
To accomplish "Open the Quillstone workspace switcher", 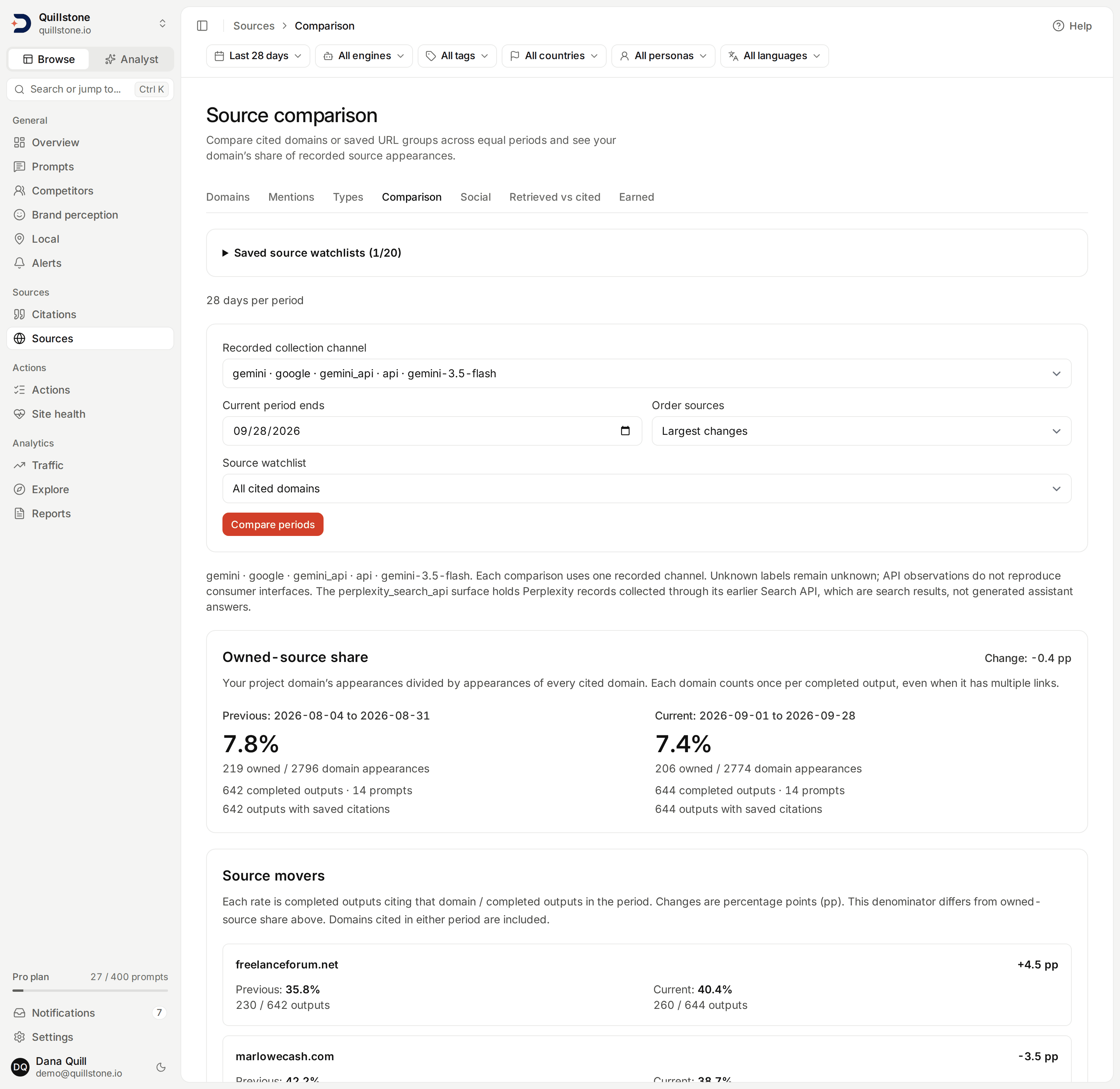I will pos(90,23).
